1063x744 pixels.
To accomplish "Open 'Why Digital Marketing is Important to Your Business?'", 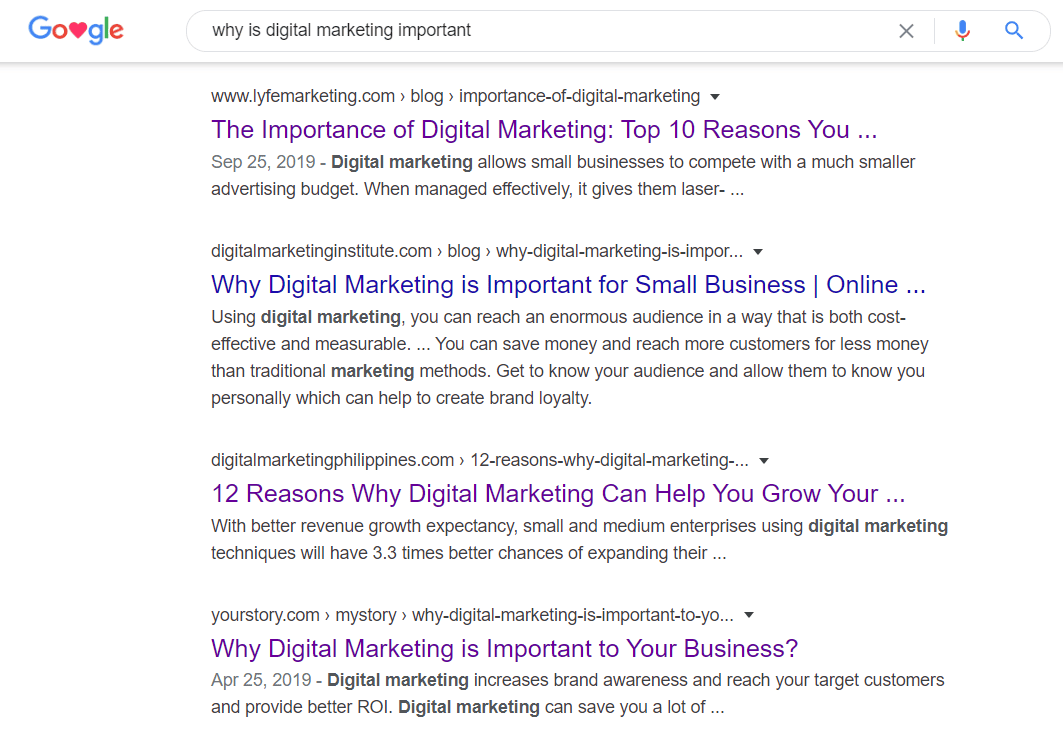I will (x=504, y=648).
